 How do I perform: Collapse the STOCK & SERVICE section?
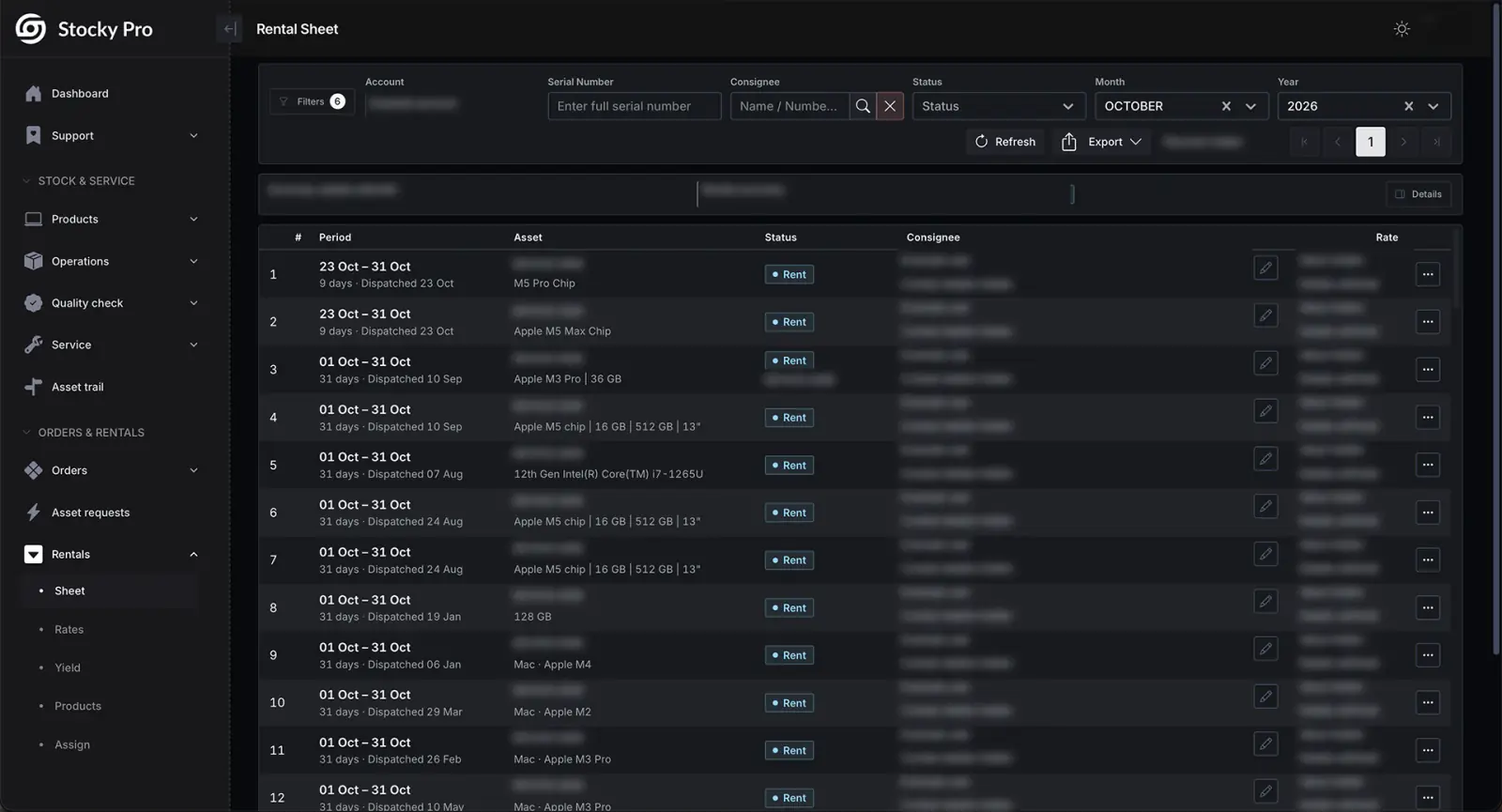click(79, 181)
